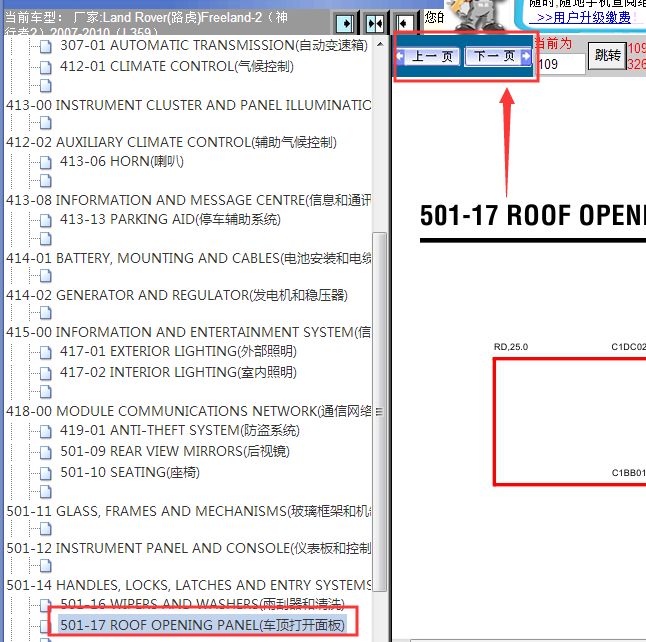Select 307-01 AUTOMATIC TRANSMISSION tree item
The image size is (646, 642).
214,45
